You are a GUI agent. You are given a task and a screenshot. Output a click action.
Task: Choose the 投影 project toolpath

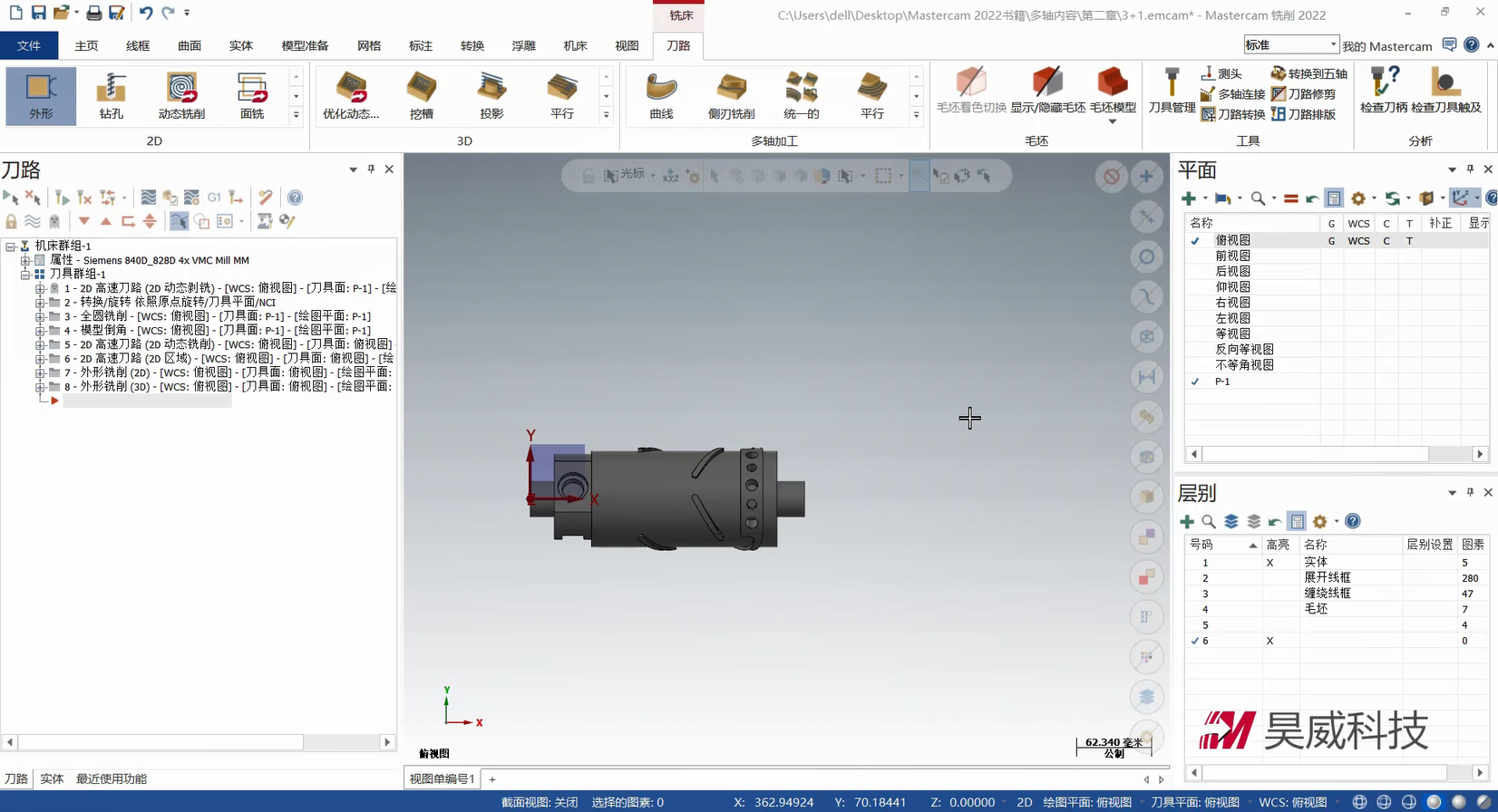coord(491,96)
